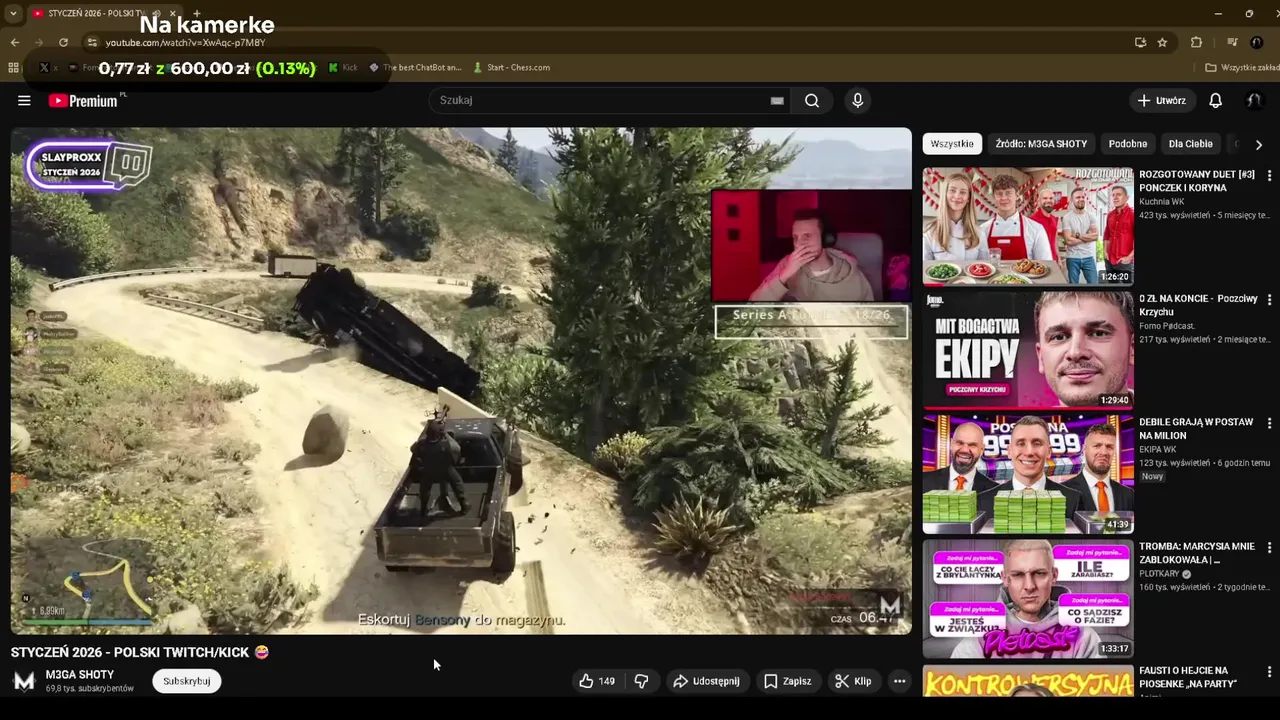
Task: Open options for FAUSTI O HEJCIE video
Action: pos(1269,672)
